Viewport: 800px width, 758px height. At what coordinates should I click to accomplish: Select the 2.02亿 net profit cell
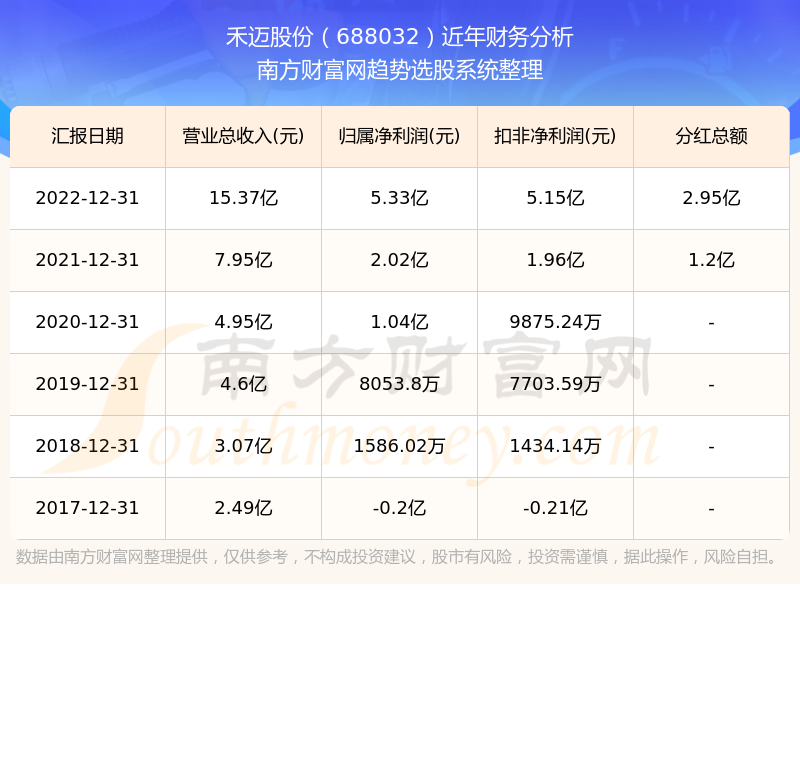click(399, 260)
